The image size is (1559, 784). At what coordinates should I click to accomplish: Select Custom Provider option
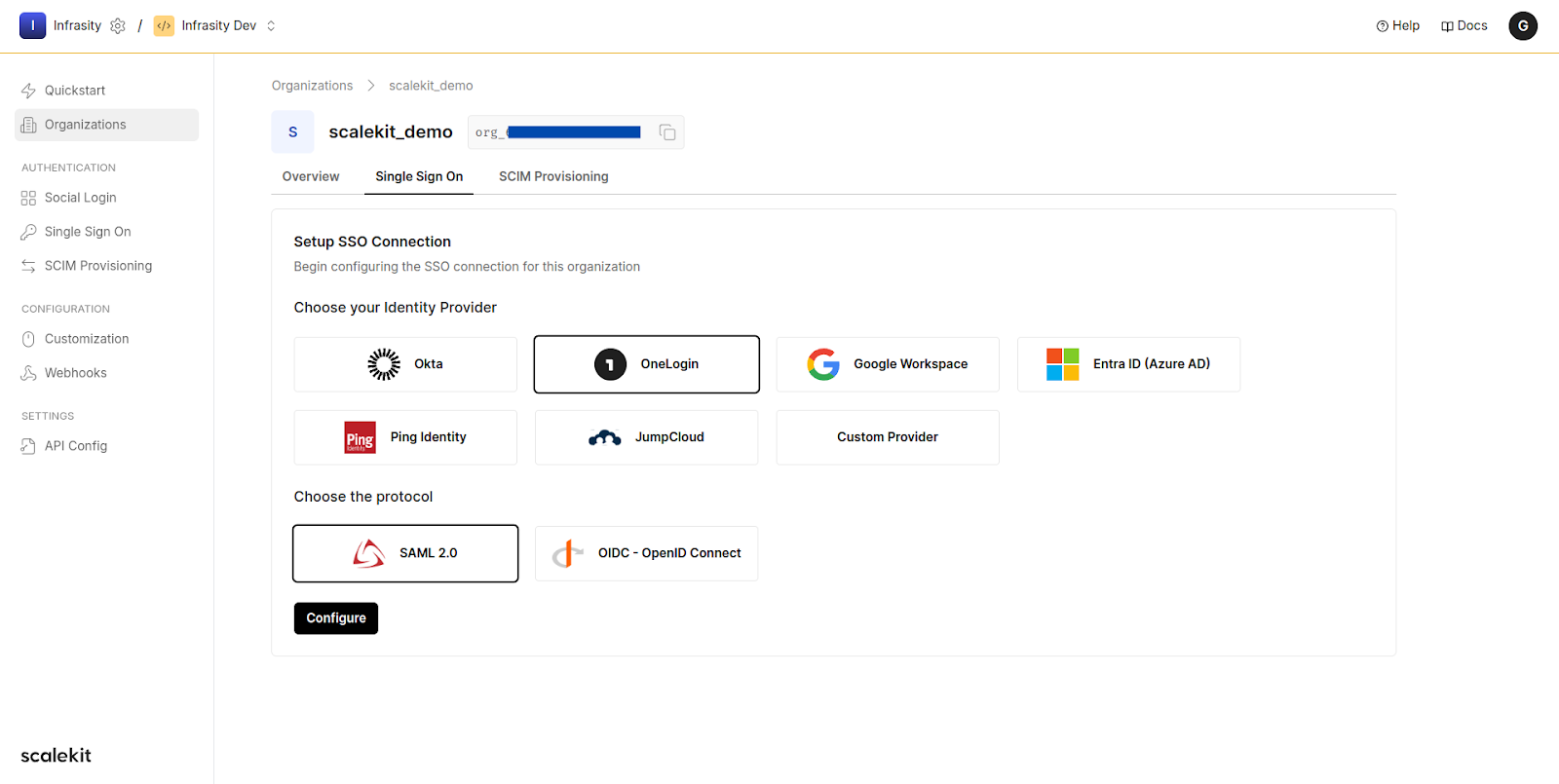coord(888,437)
